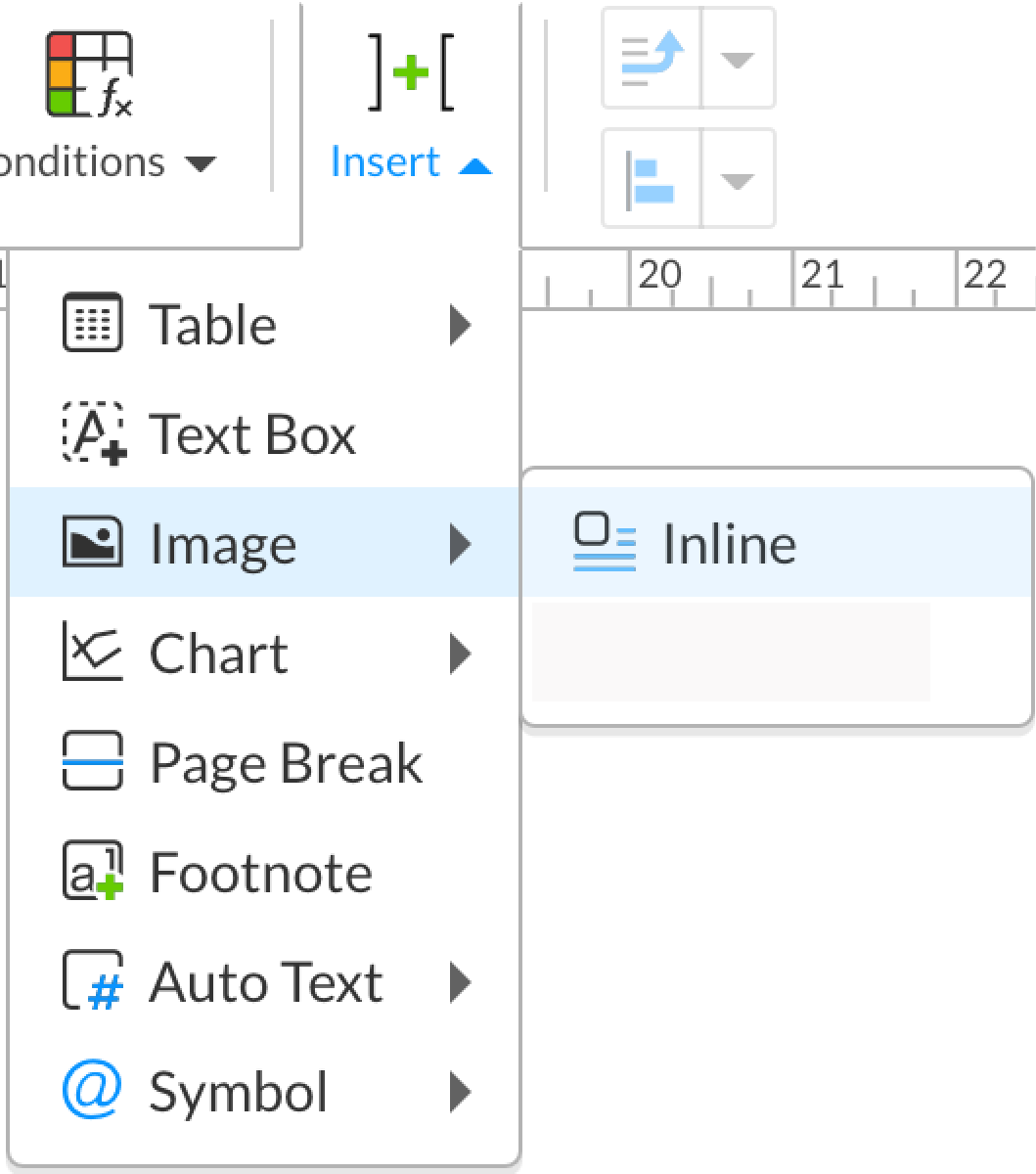1036x1174 pixels.
Task: Click the Table grid icon
Action: coord(92,323)
